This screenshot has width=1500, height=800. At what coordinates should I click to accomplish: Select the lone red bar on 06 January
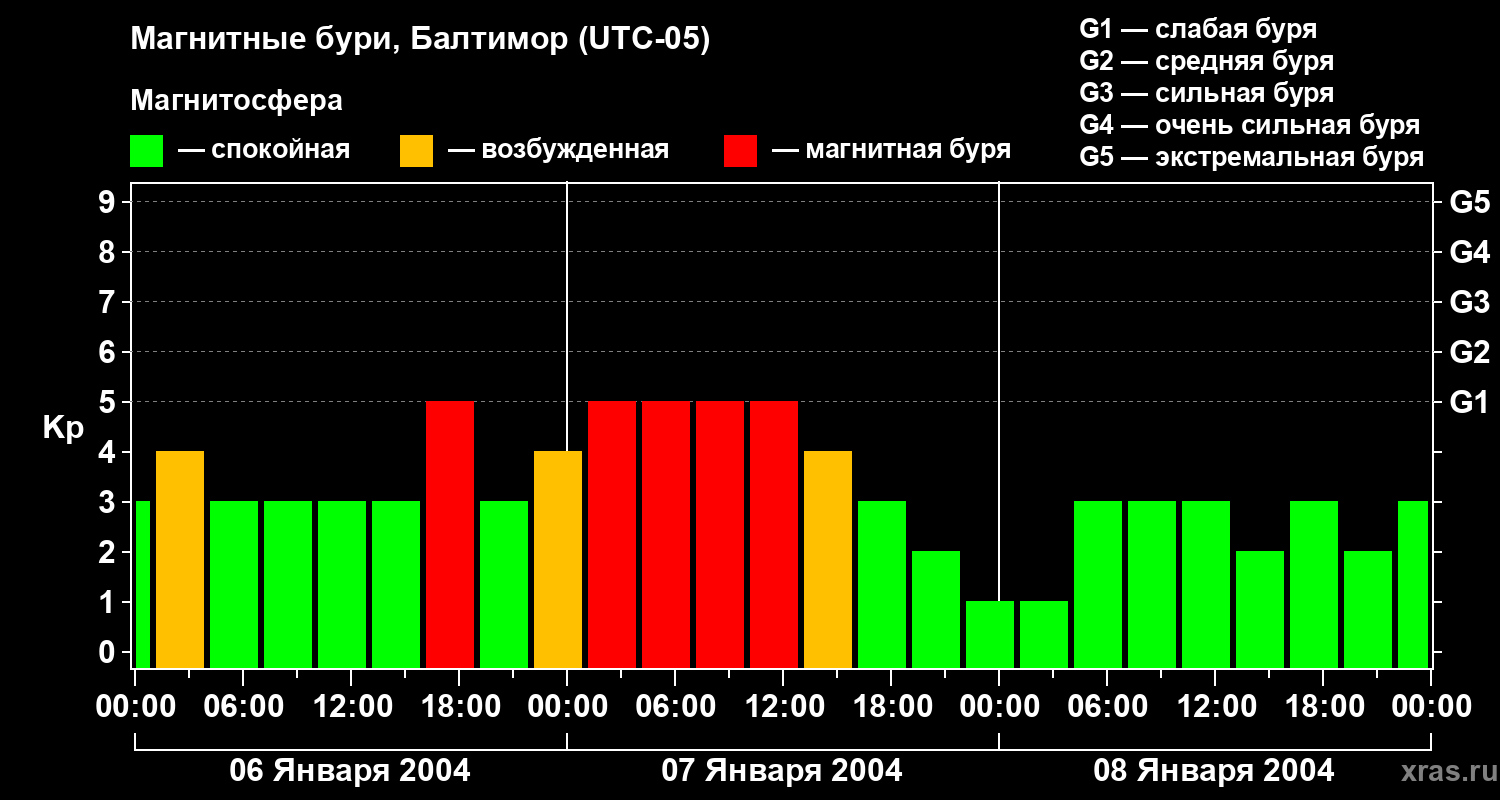coord(450,534)
